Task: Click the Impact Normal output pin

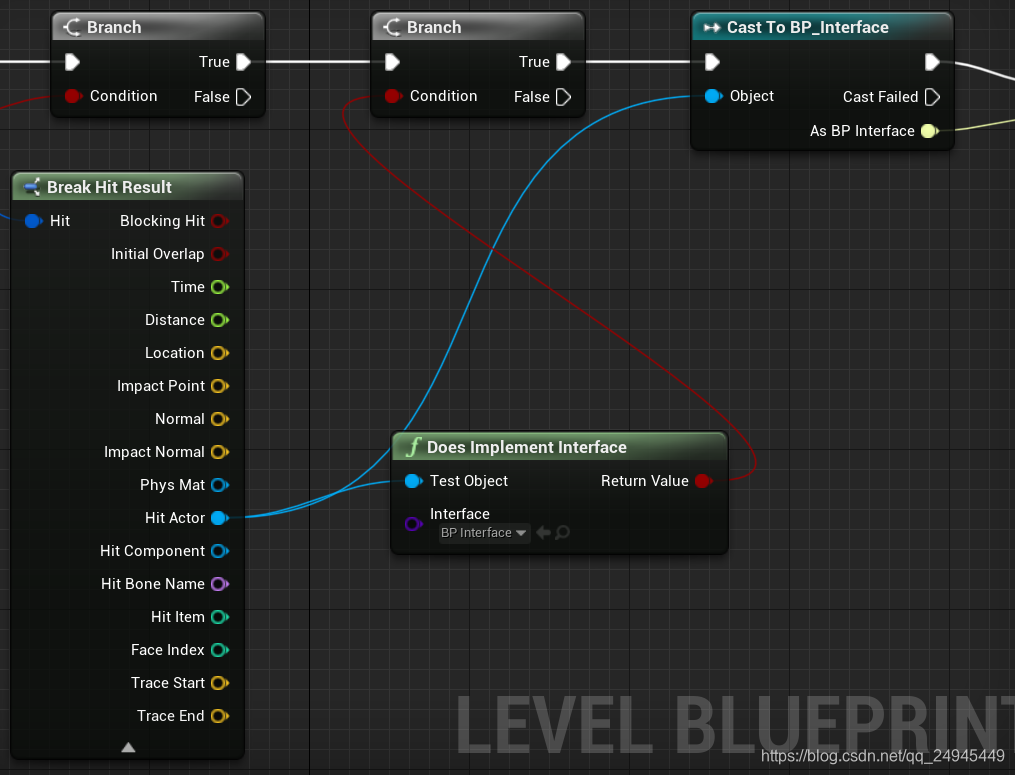Action: (x=219, y=452)
